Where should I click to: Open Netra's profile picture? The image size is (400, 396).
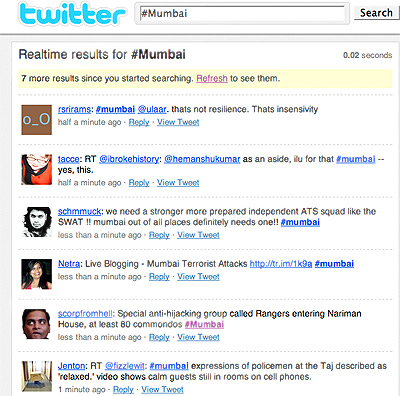coord(37,274)
